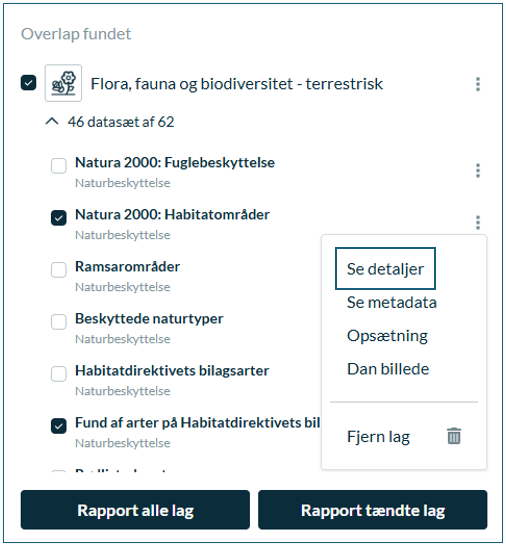Open three-dot menu for Natura 2000: Fuglebeskyttelse

coord(478,171)
